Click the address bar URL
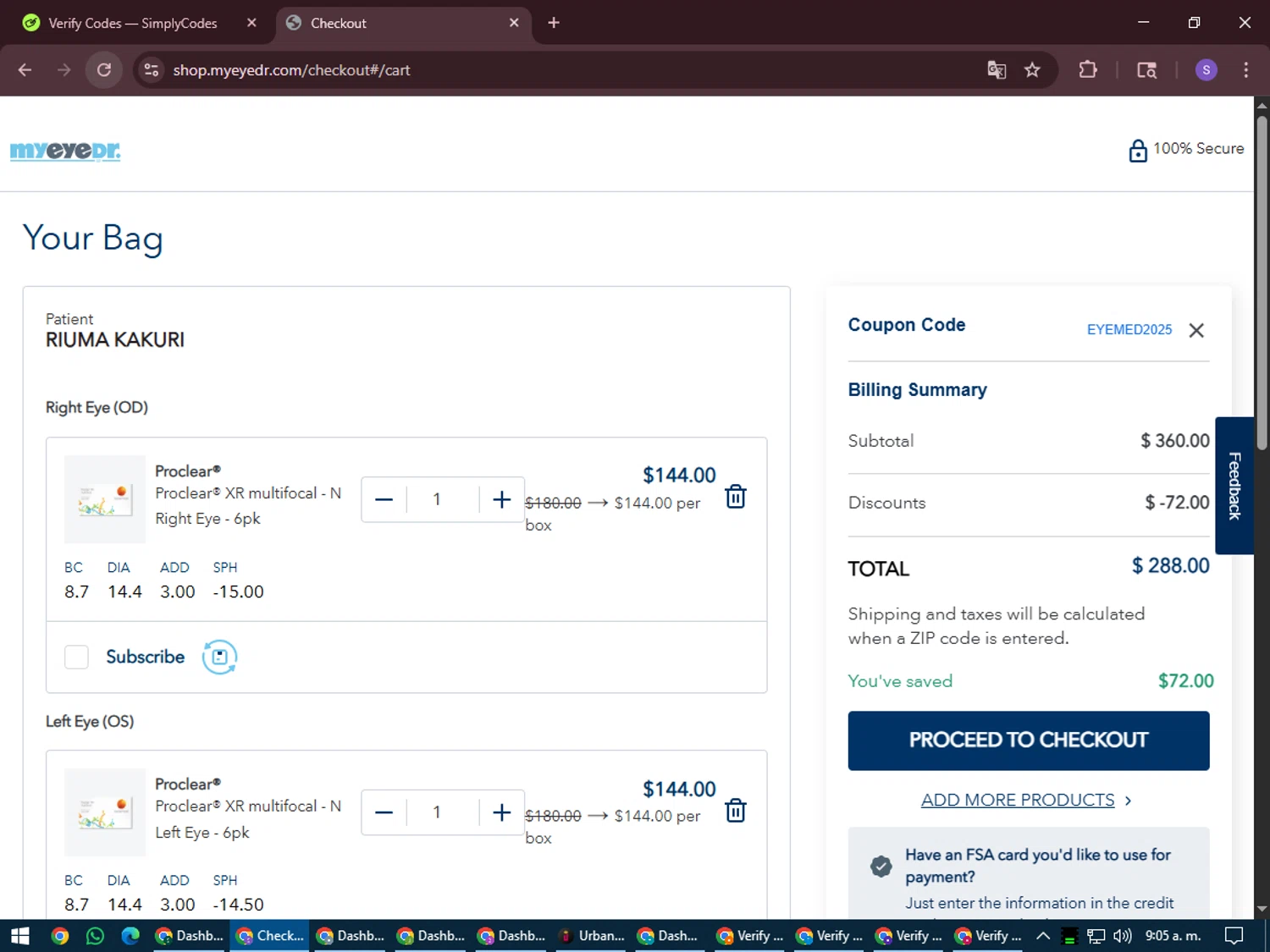This screenshot has height=952, width=1270. [291, 70]
